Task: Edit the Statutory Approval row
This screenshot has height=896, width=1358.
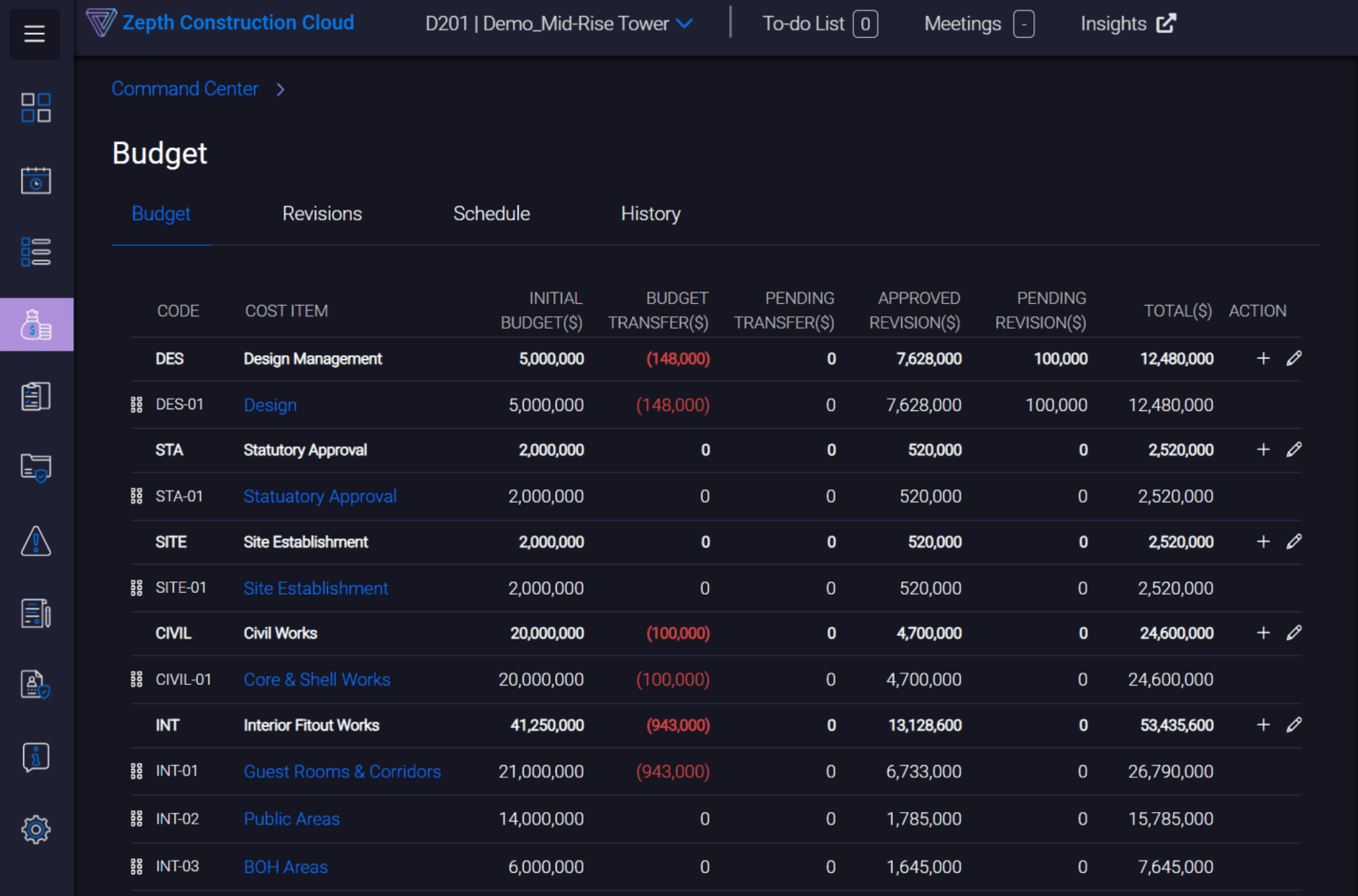Action: point(1294,450)
